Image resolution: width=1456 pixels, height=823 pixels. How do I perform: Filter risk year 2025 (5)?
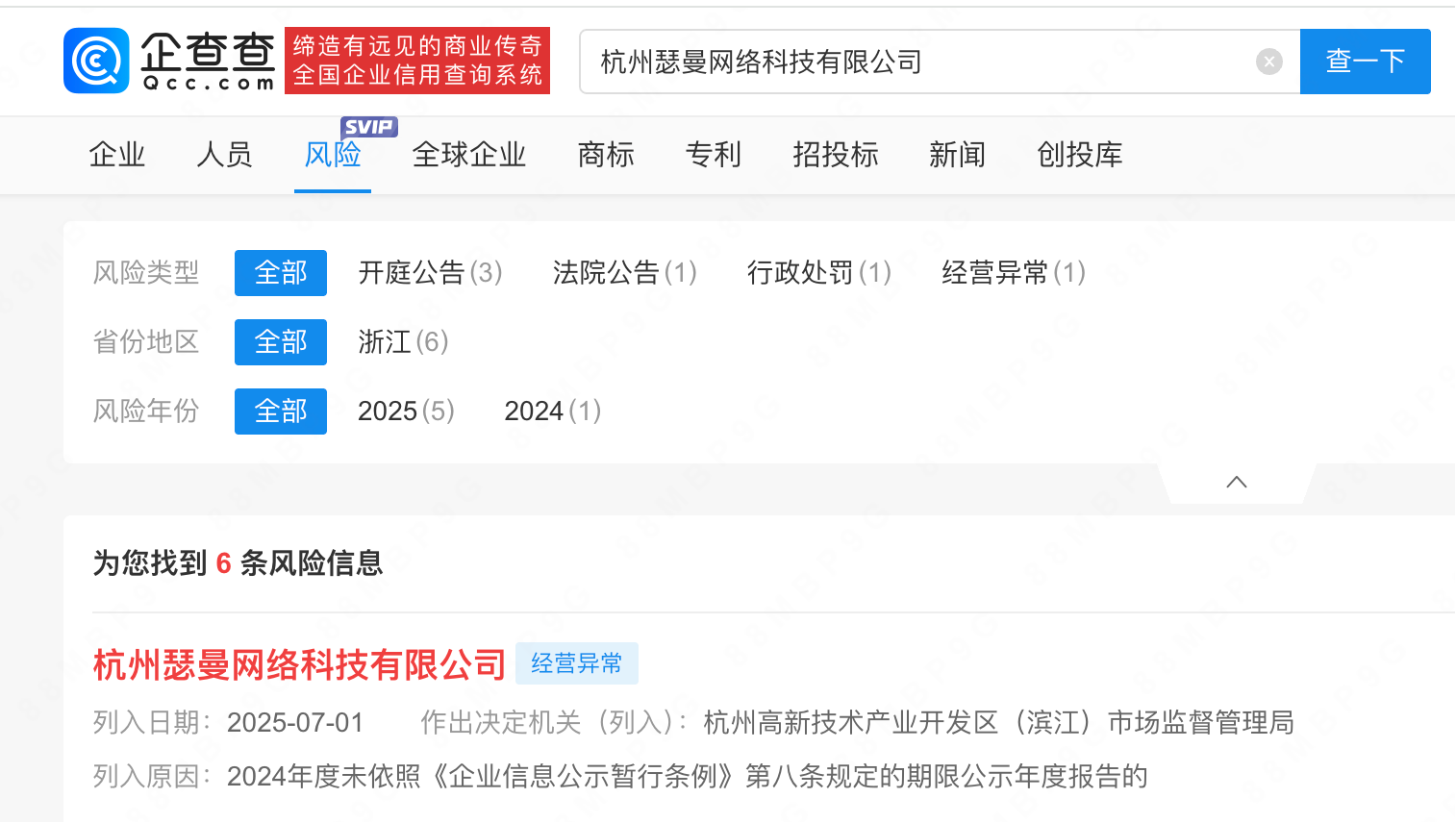pyautogui.click(x=406, y=411)
